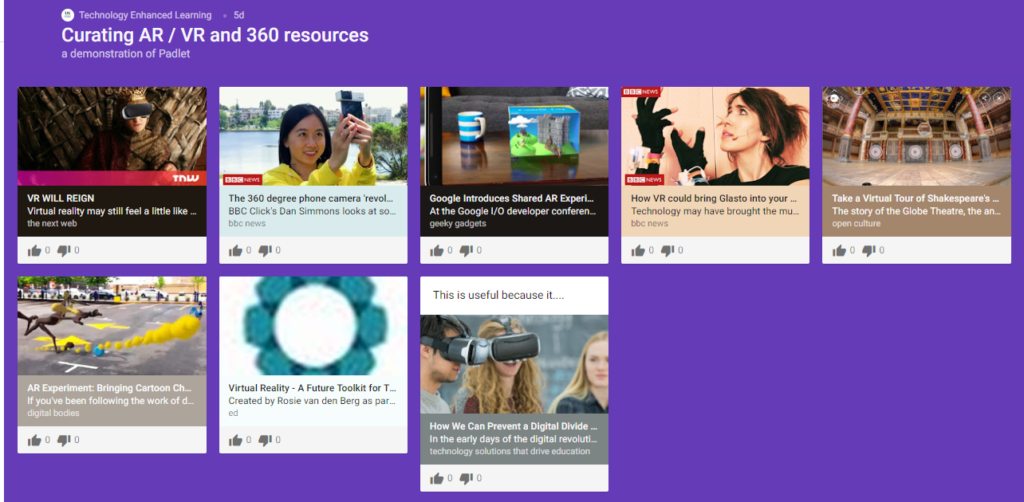Image resolution: width=1024 pixels, height=502 pixels.
Task: Like the How VR could bring Glasto post
Action: 638,251
